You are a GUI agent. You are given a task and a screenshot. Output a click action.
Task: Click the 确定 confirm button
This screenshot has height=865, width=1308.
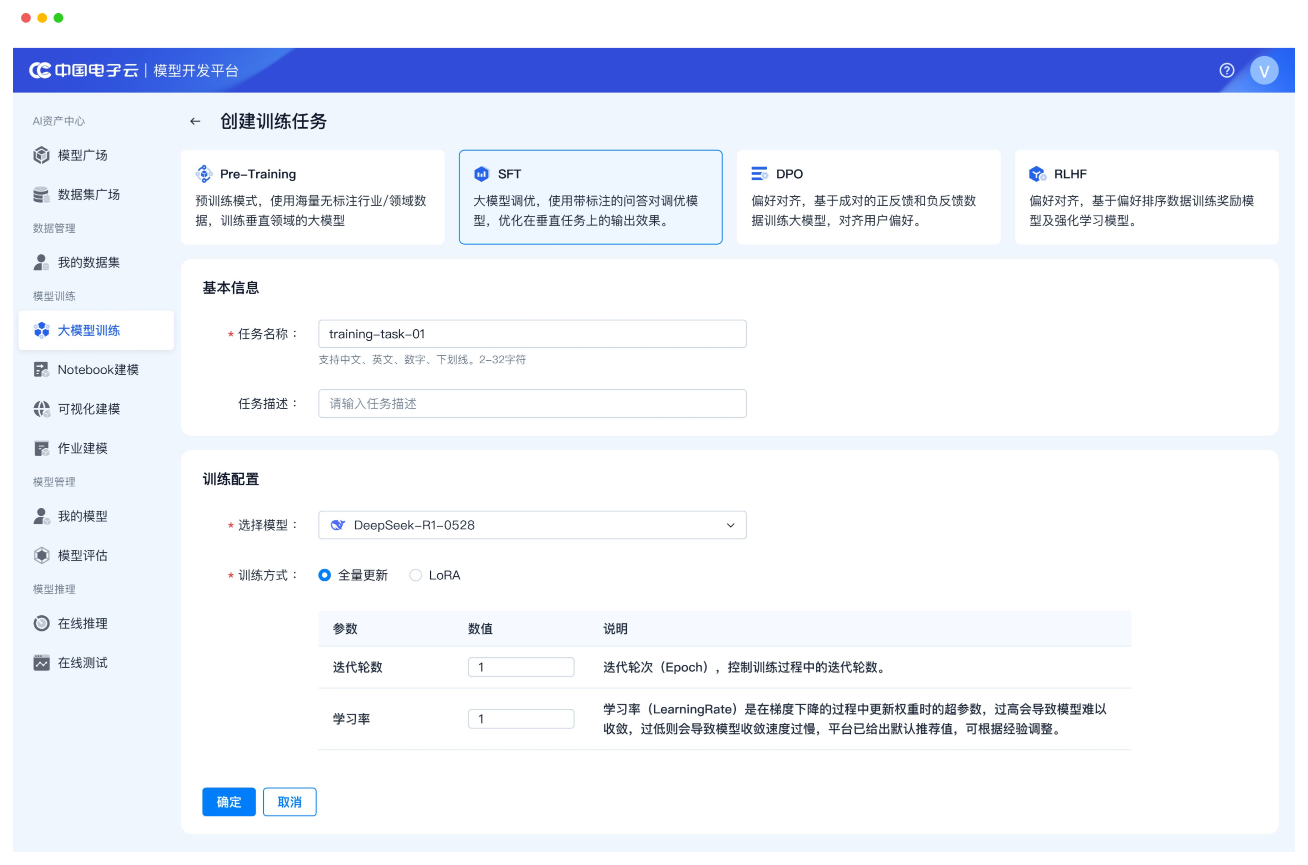229,802
